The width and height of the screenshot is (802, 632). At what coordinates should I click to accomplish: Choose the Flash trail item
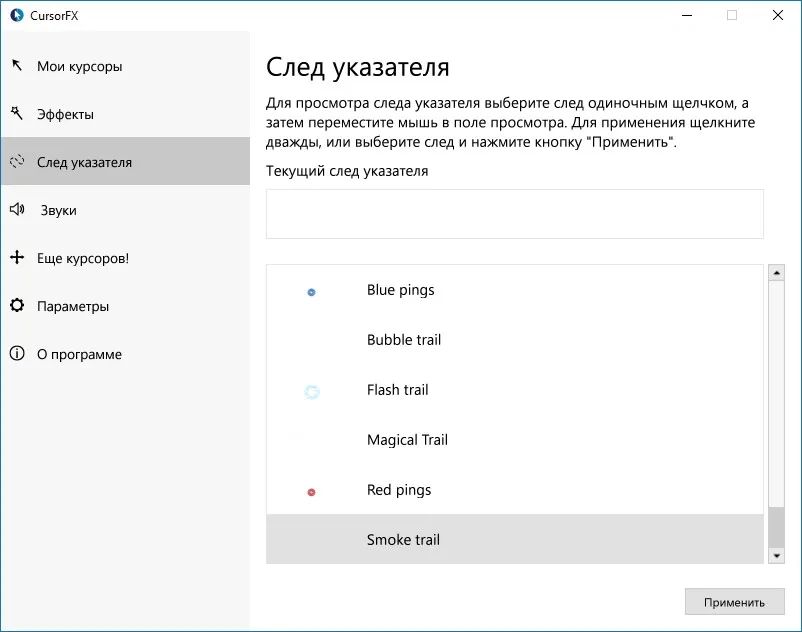pos(515,390)
